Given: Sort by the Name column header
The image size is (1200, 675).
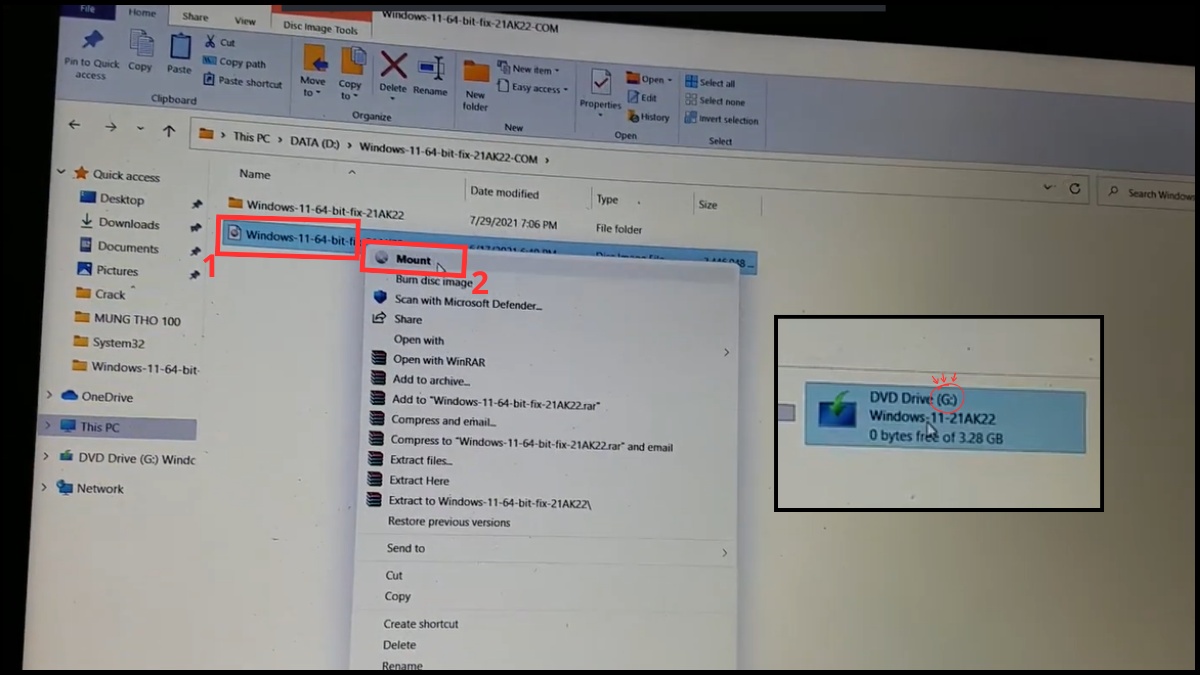Looking at the screenshot, I should [x=255, y=174].
